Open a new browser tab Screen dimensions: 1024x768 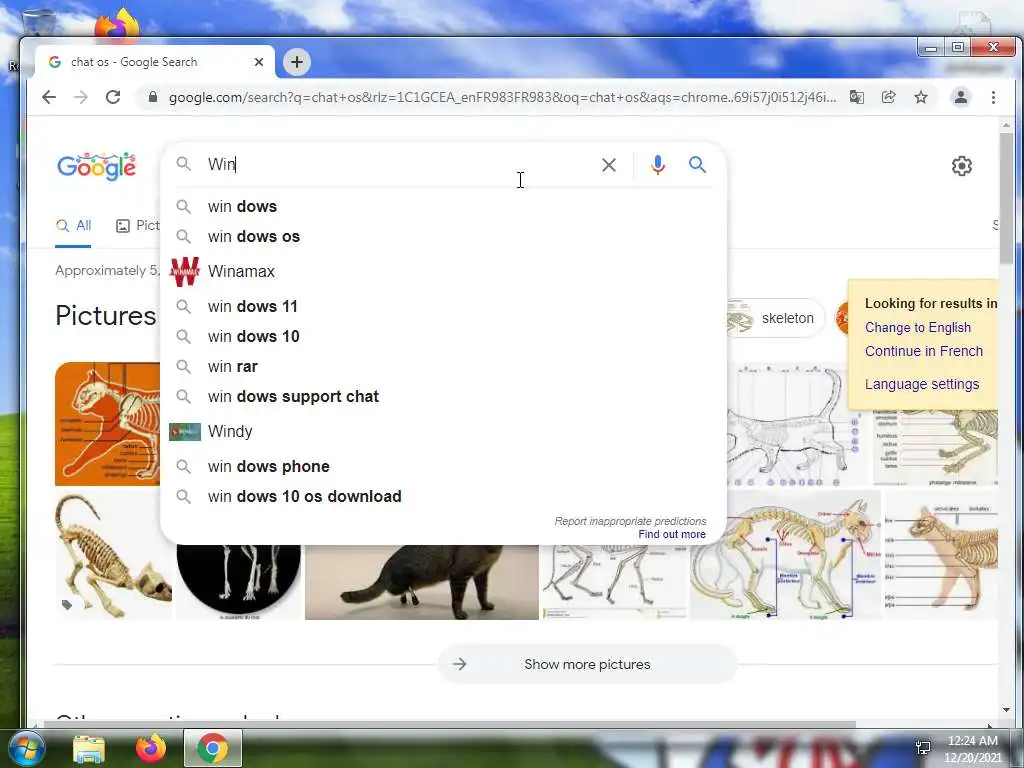click(x=296, y=62)
